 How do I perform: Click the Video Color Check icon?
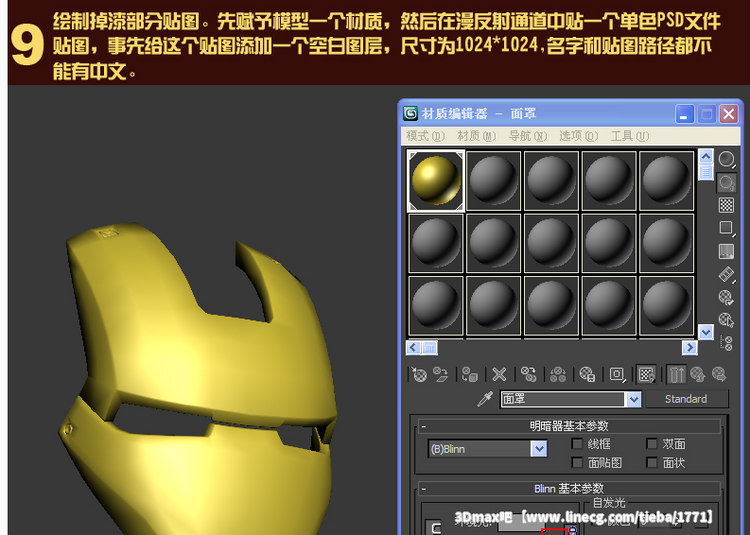pos(727,251)
